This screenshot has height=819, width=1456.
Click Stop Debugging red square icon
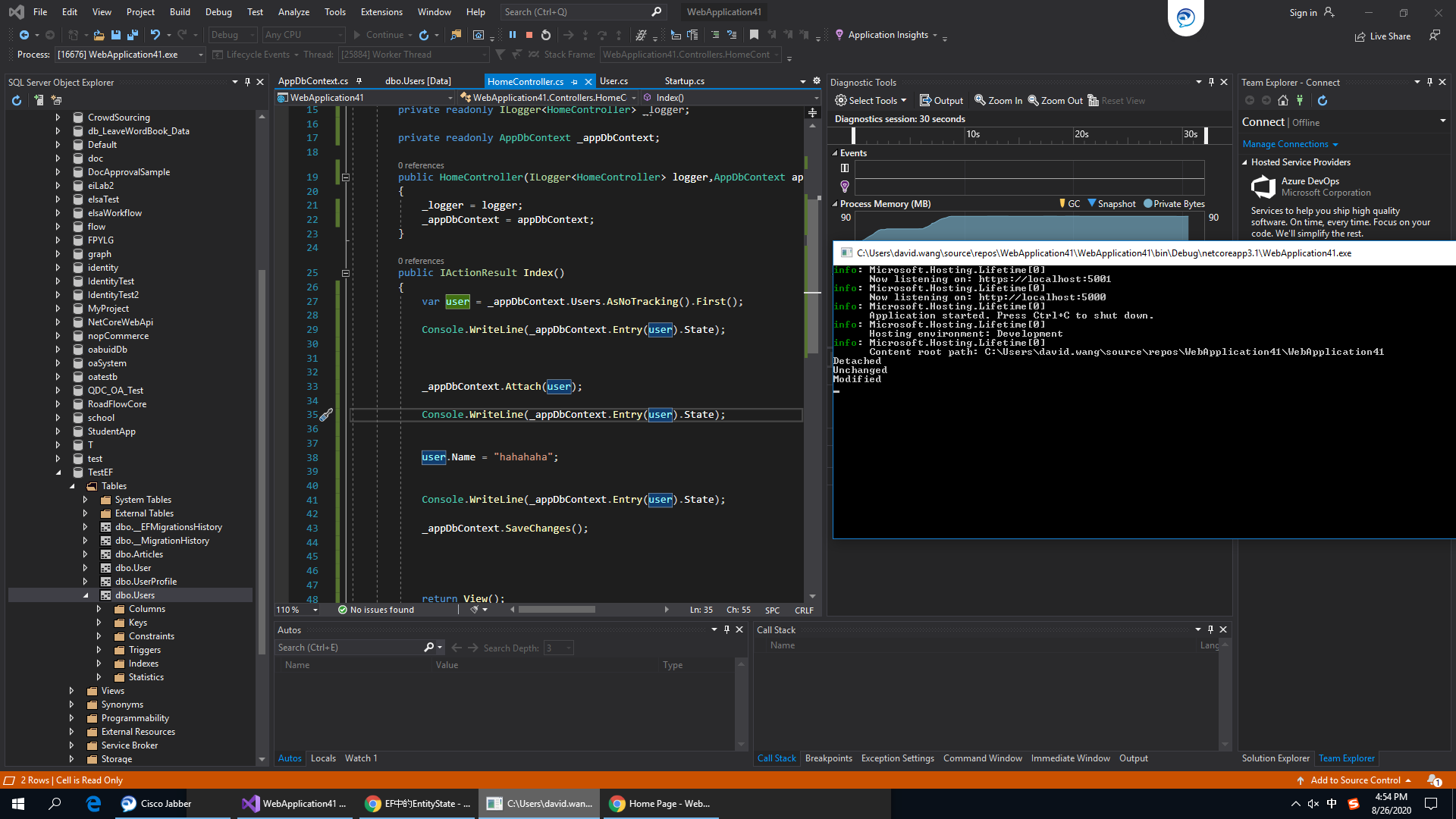pos(529,35)
